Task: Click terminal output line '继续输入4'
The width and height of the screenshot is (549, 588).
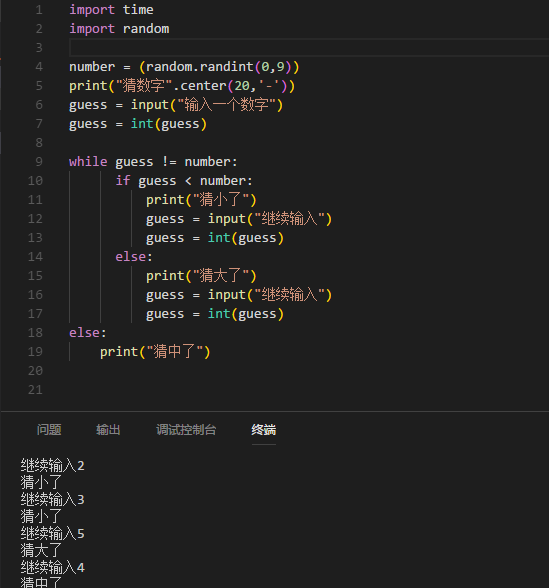Action: pyautogui.click(x=52, y=567)
